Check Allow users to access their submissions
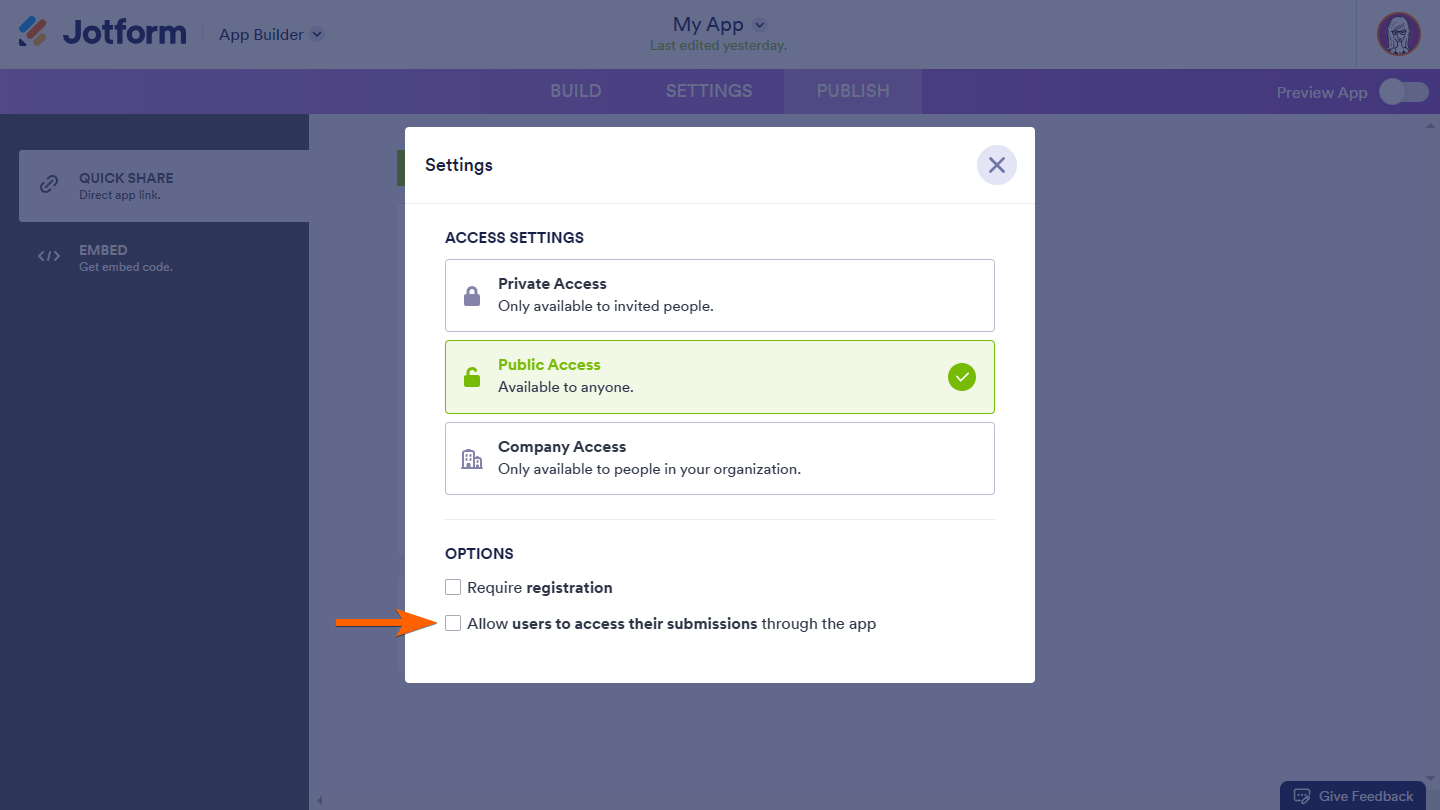1440x810 pixels. tap(454, 623)
